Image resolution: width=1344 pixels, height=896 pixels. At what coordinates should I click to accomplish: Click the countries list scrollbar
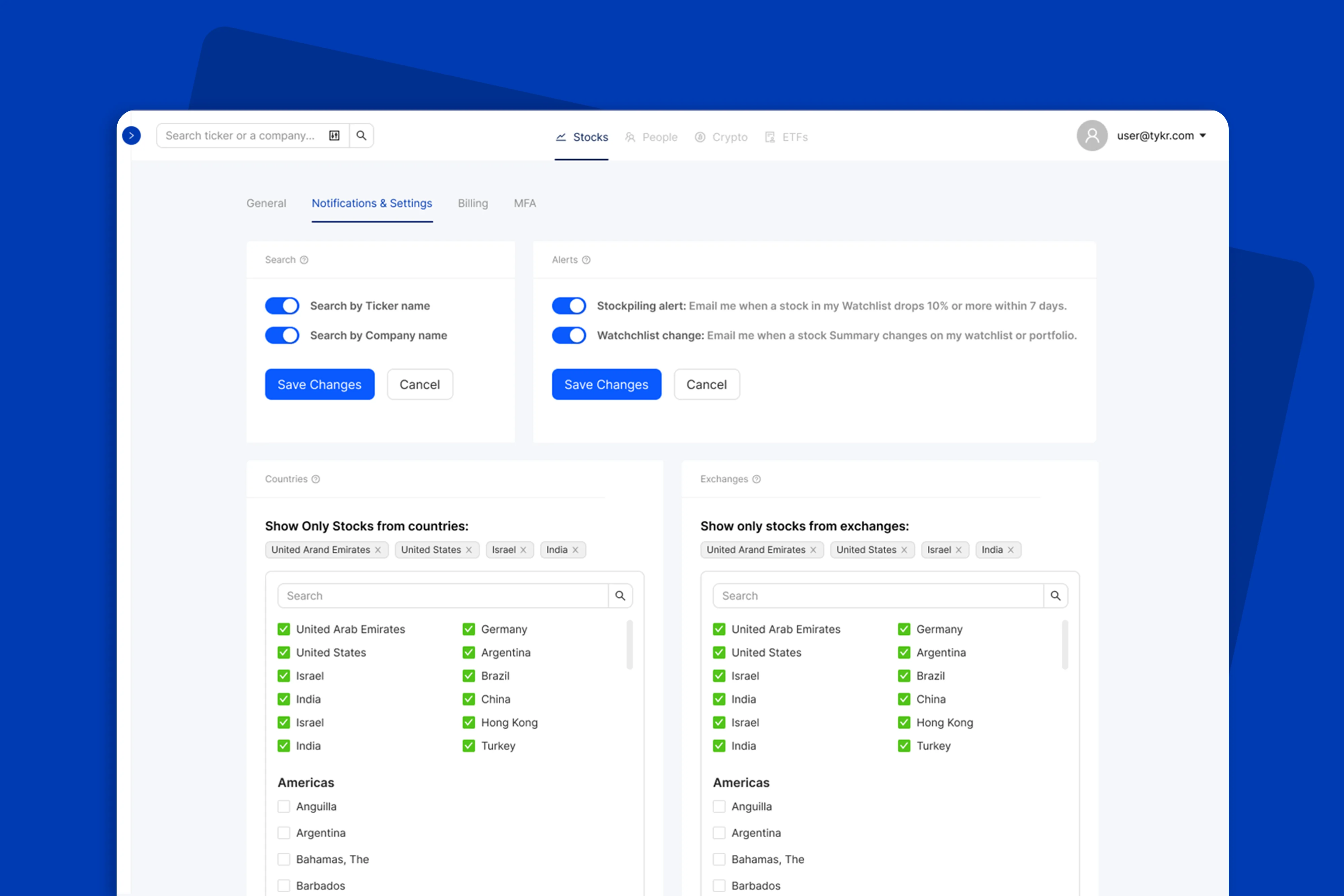(x=629, y=645)
